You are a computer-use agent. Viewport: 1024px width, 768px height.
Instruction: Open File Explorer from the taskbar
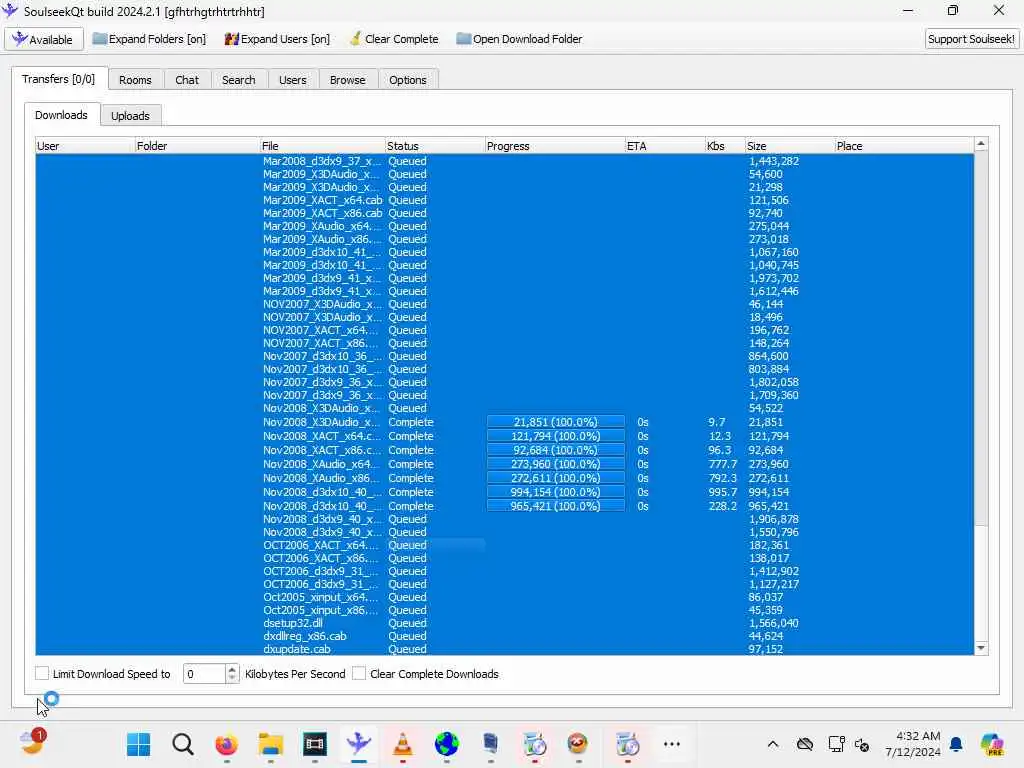pyautogui.click(x=270, y=744)
